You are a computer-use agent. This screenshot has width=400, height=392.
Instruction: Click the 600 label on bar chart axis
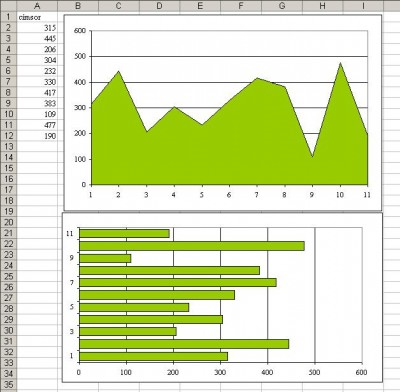pos(361,372)
